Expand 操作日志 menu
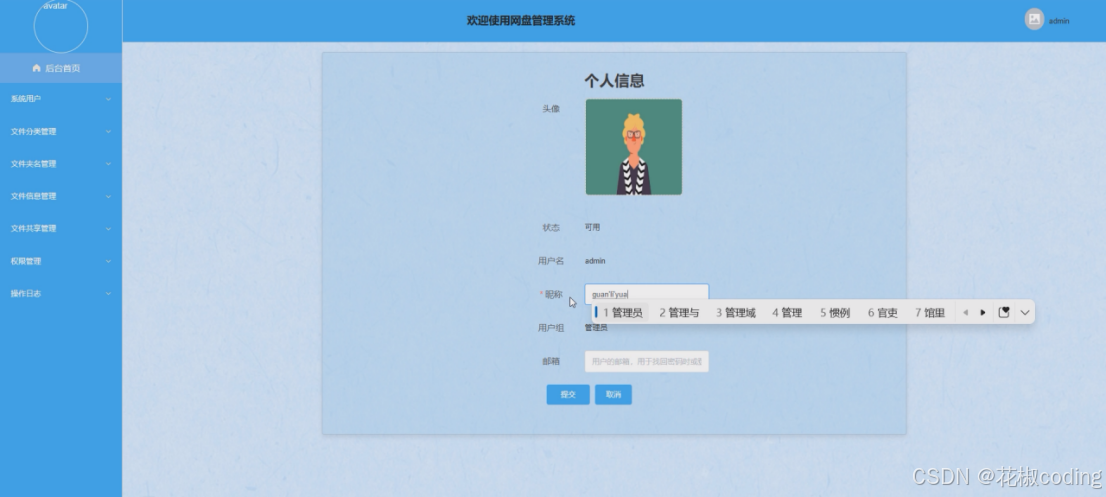 61,293
